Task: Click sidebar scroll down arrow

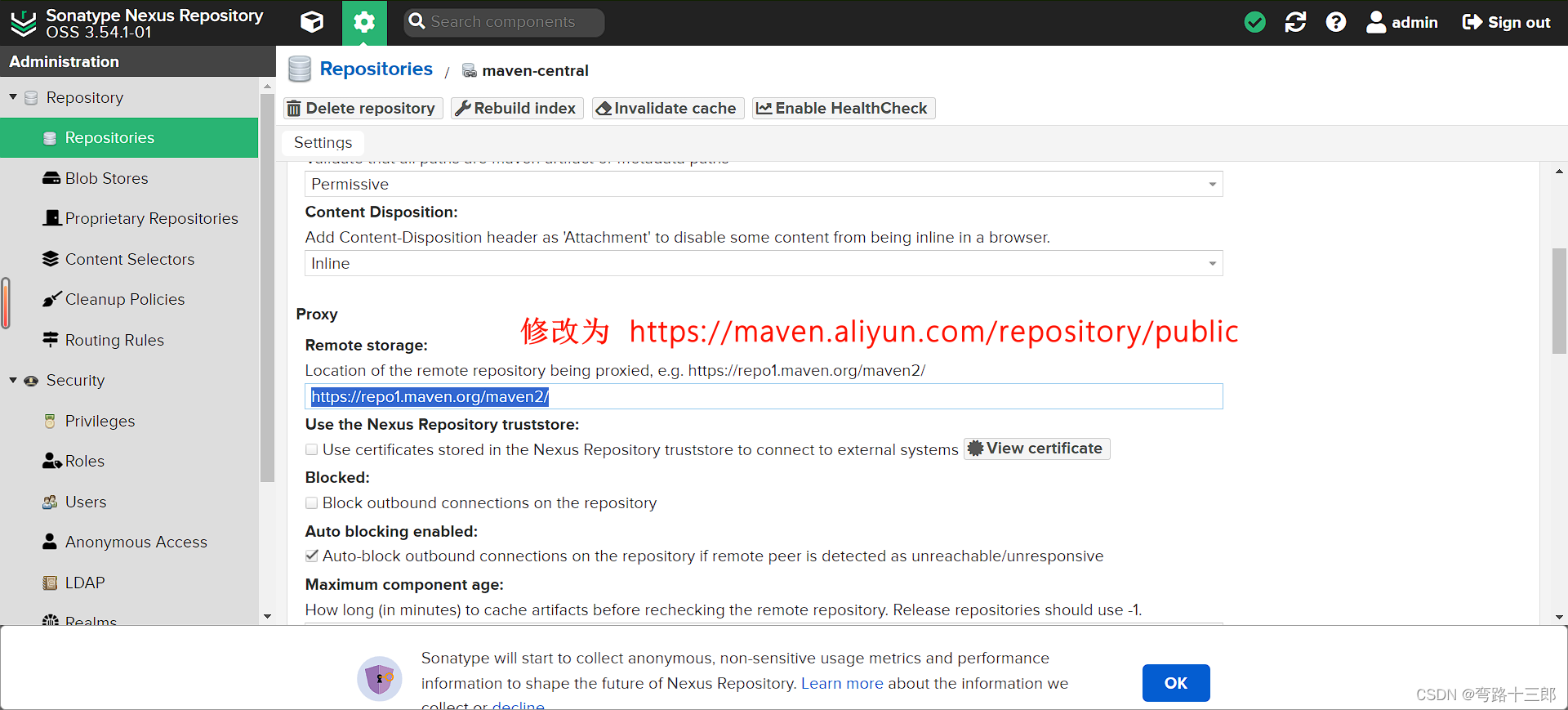Action: 267,617
